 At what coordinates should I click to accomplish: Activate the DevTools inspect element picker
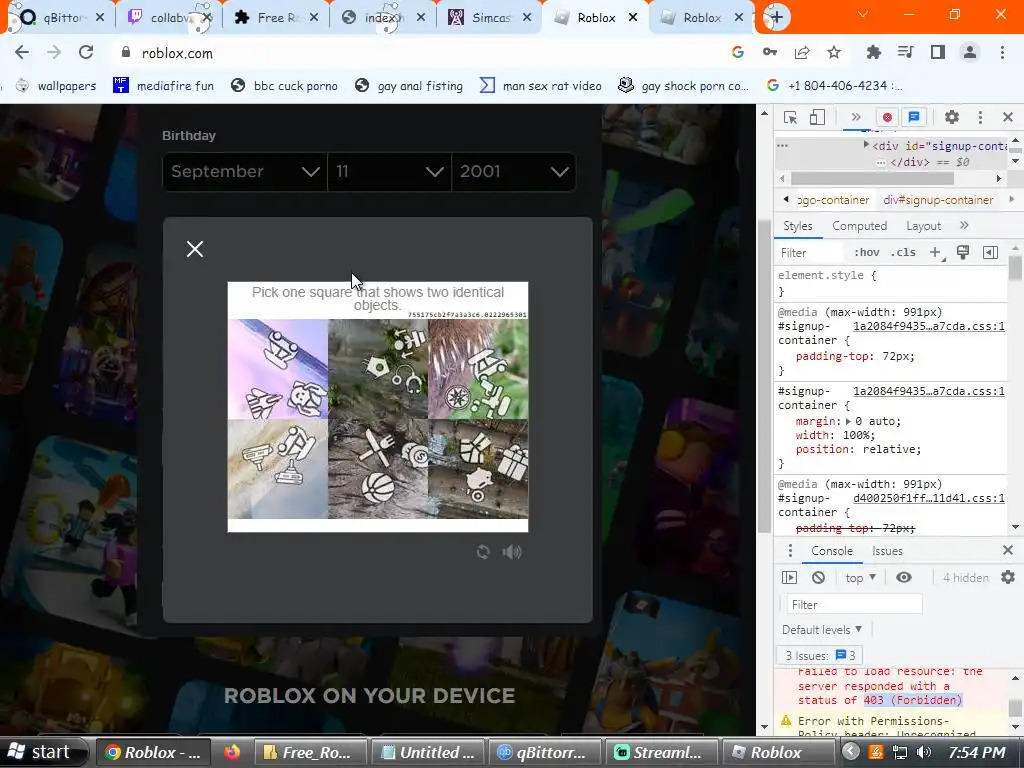[790, 117]
